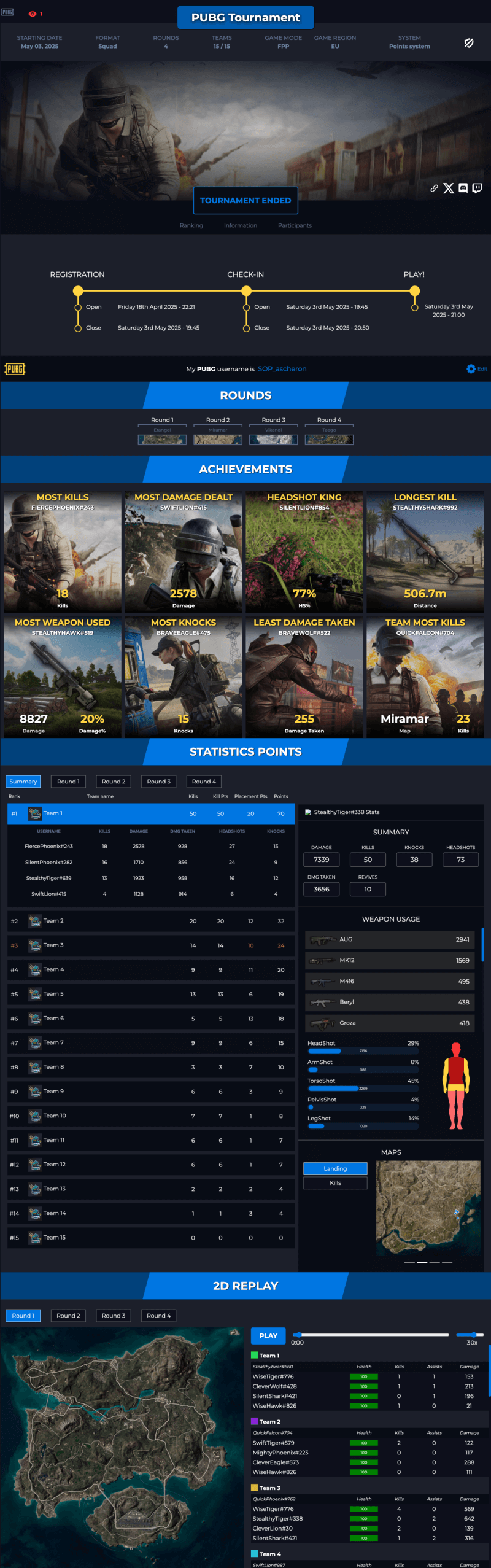Open Round 3 Vikendi map thumbnail
The height and width of the screenshot is (1568, 491).
[273, 440]
